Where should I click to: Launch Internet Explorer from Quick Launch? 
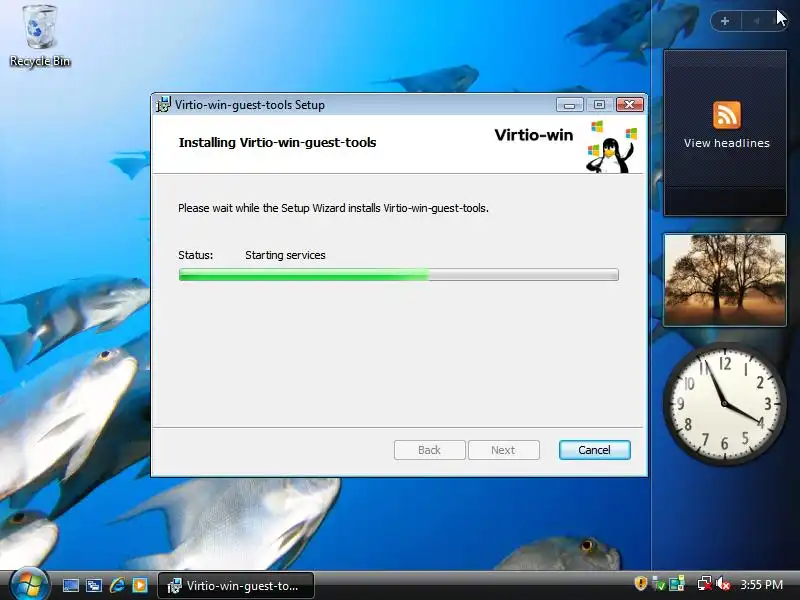117,585
